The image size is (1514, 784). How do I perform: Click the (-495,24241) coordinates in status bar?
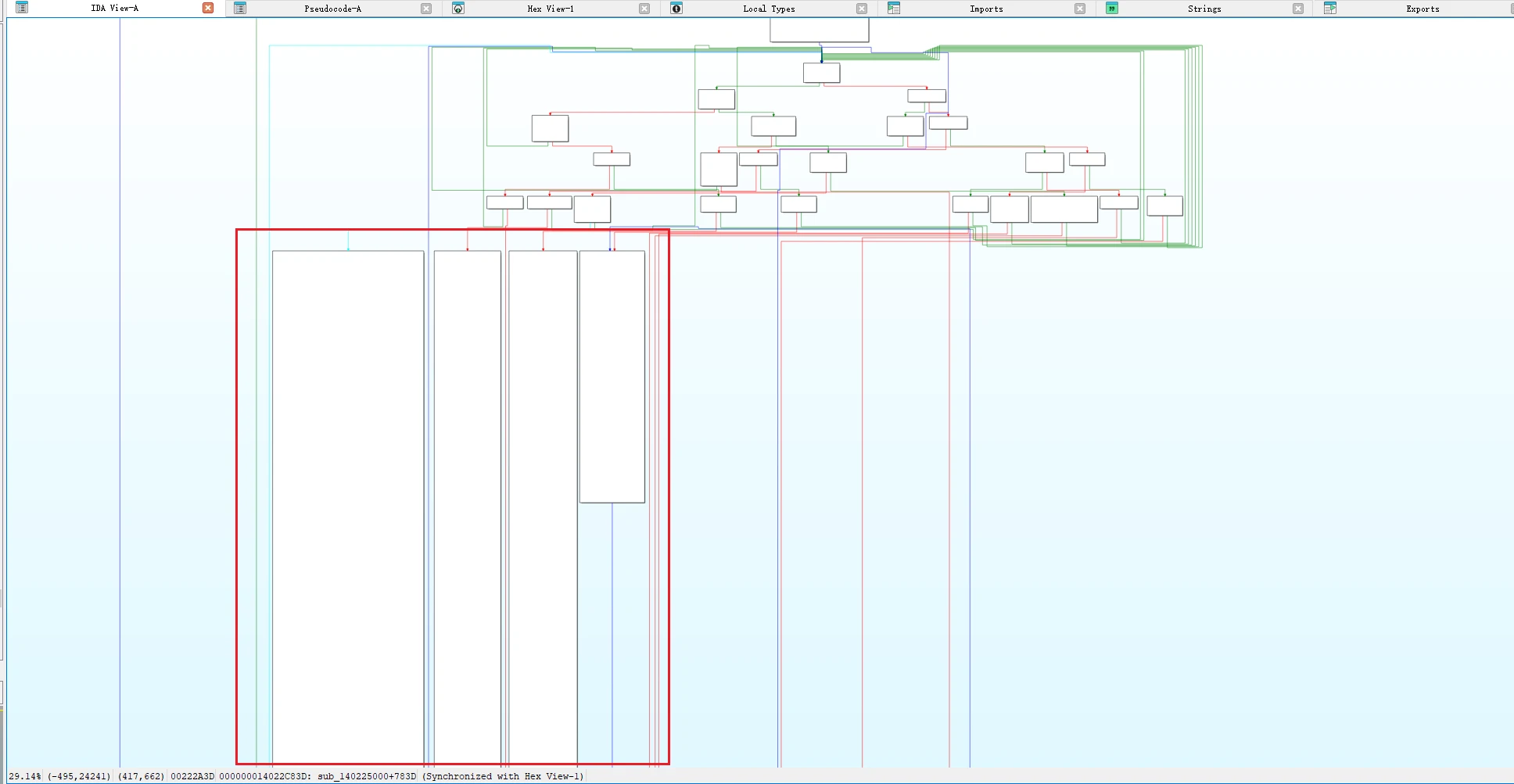[x=79, y=776]
